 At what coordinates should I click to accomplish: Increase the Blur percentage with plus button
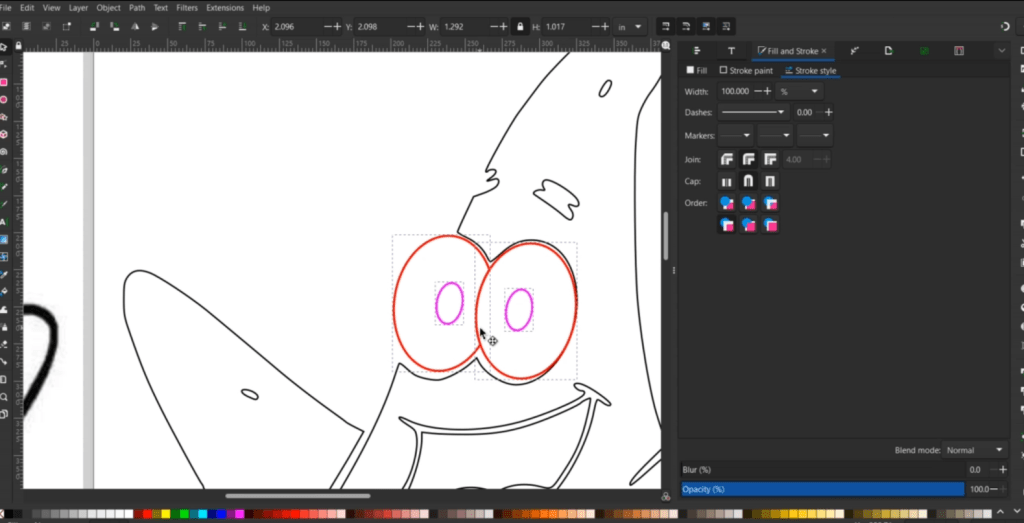1002,470
